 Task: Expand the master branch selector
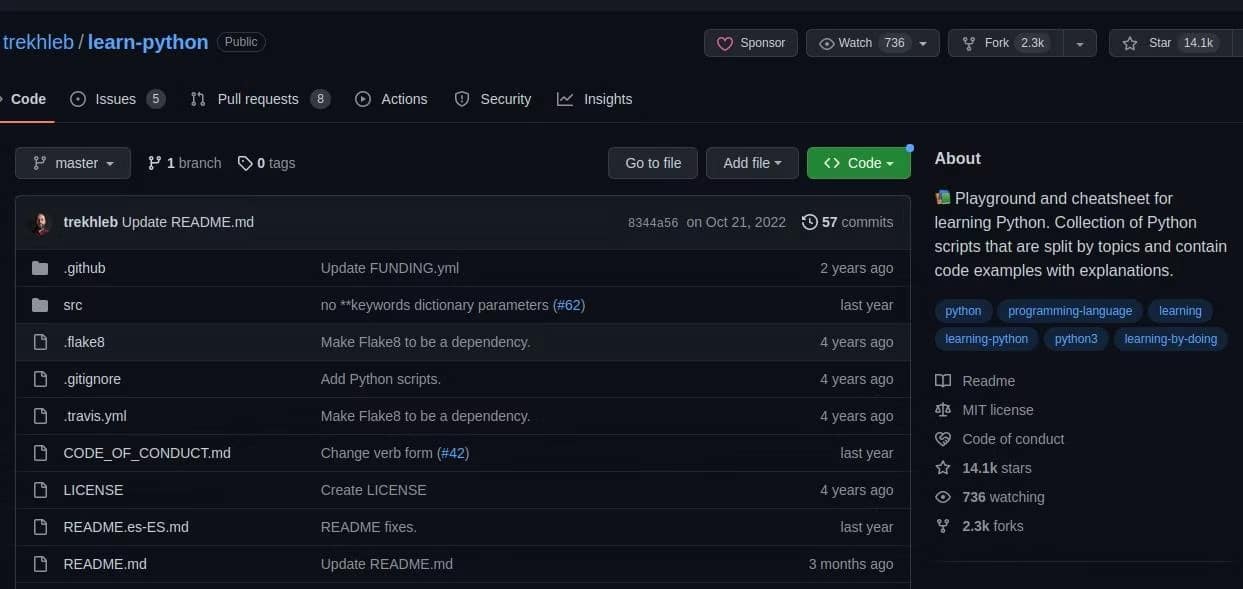point(72,162)
